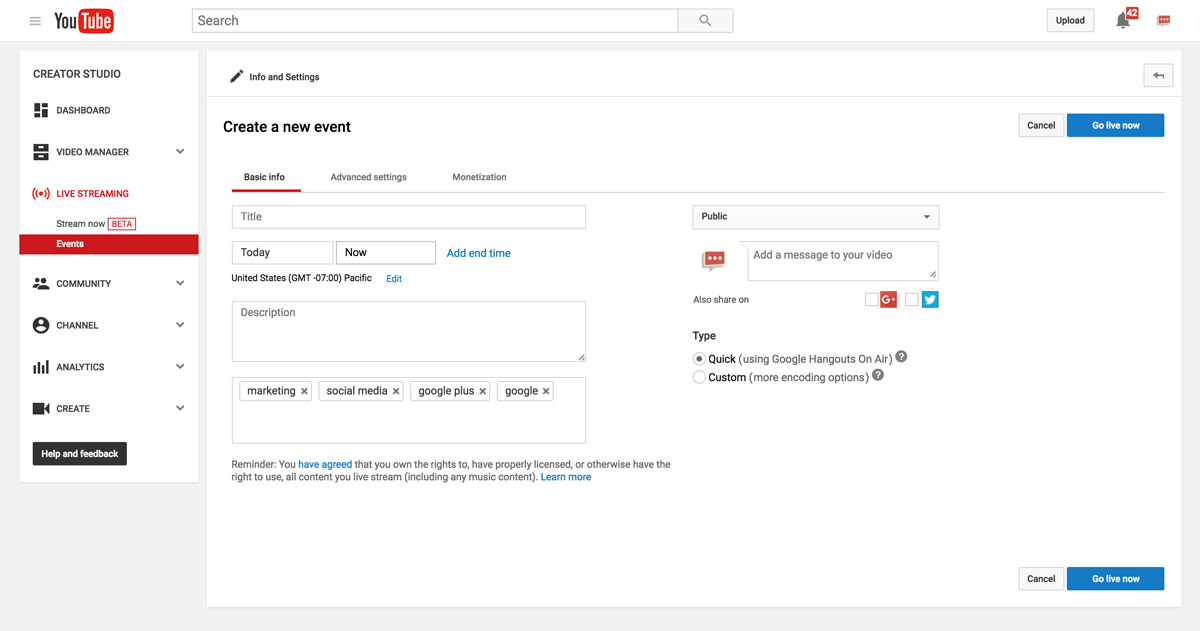1200x631 pixels.
Task: Enable sharing on Twitter checkbox
Action: point(911,300)
